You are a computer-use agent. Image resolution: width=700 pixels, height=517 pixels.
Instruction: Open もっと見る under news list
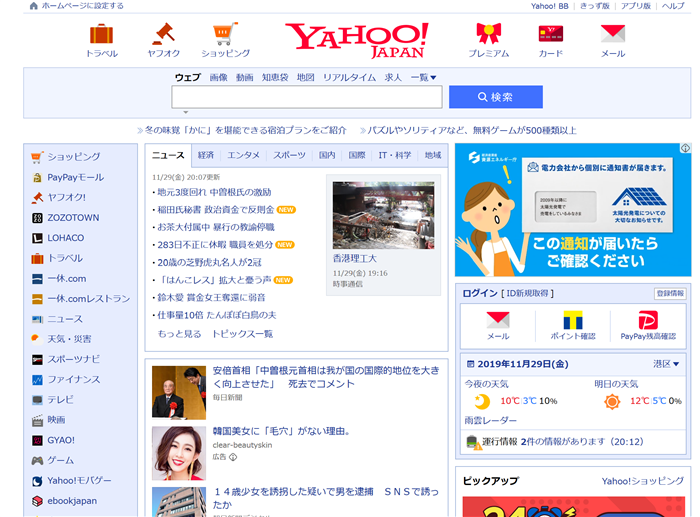[x=179, y=334]
